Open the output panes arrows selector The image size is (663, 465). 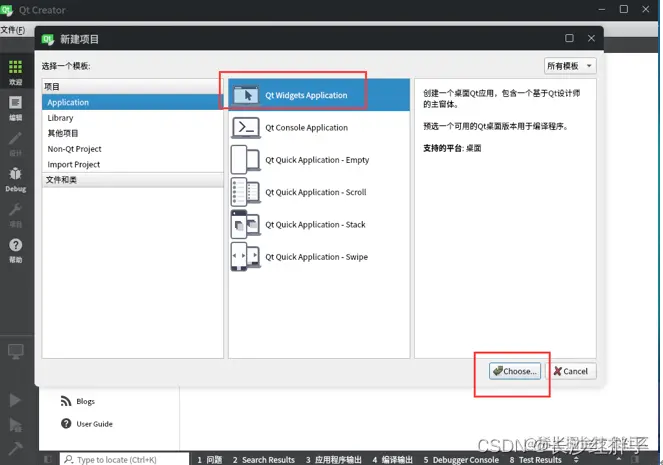pyautogui.click(x=576, y=459)
